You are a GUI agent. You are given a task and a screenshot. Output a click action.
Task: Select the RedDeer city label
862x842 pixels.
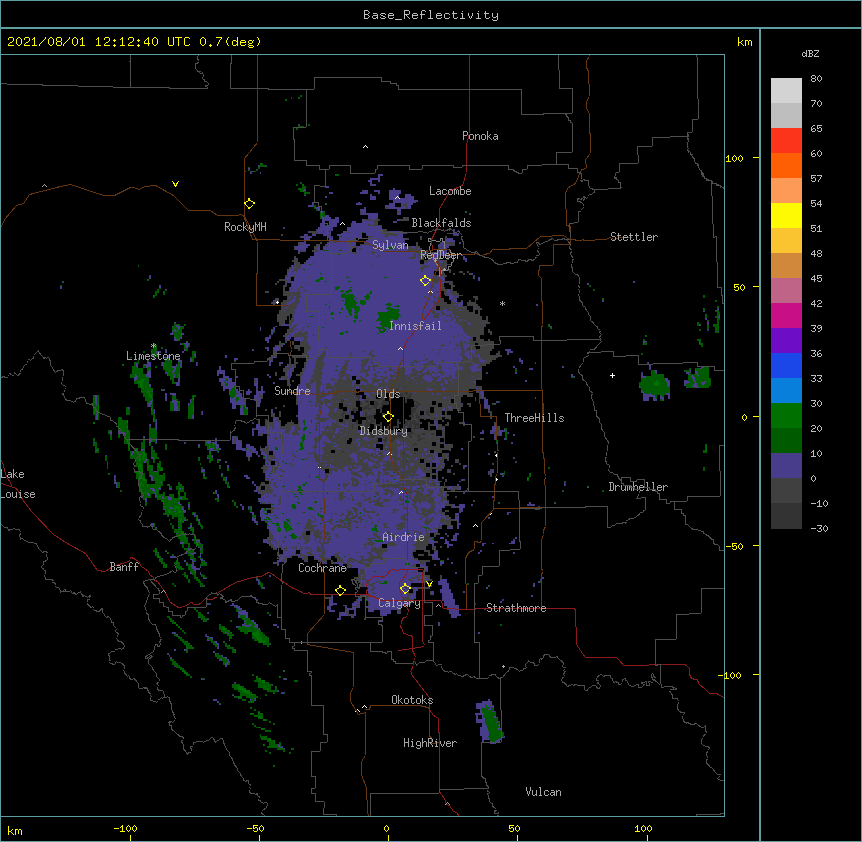pyautogui.click(x=441, y=255)
